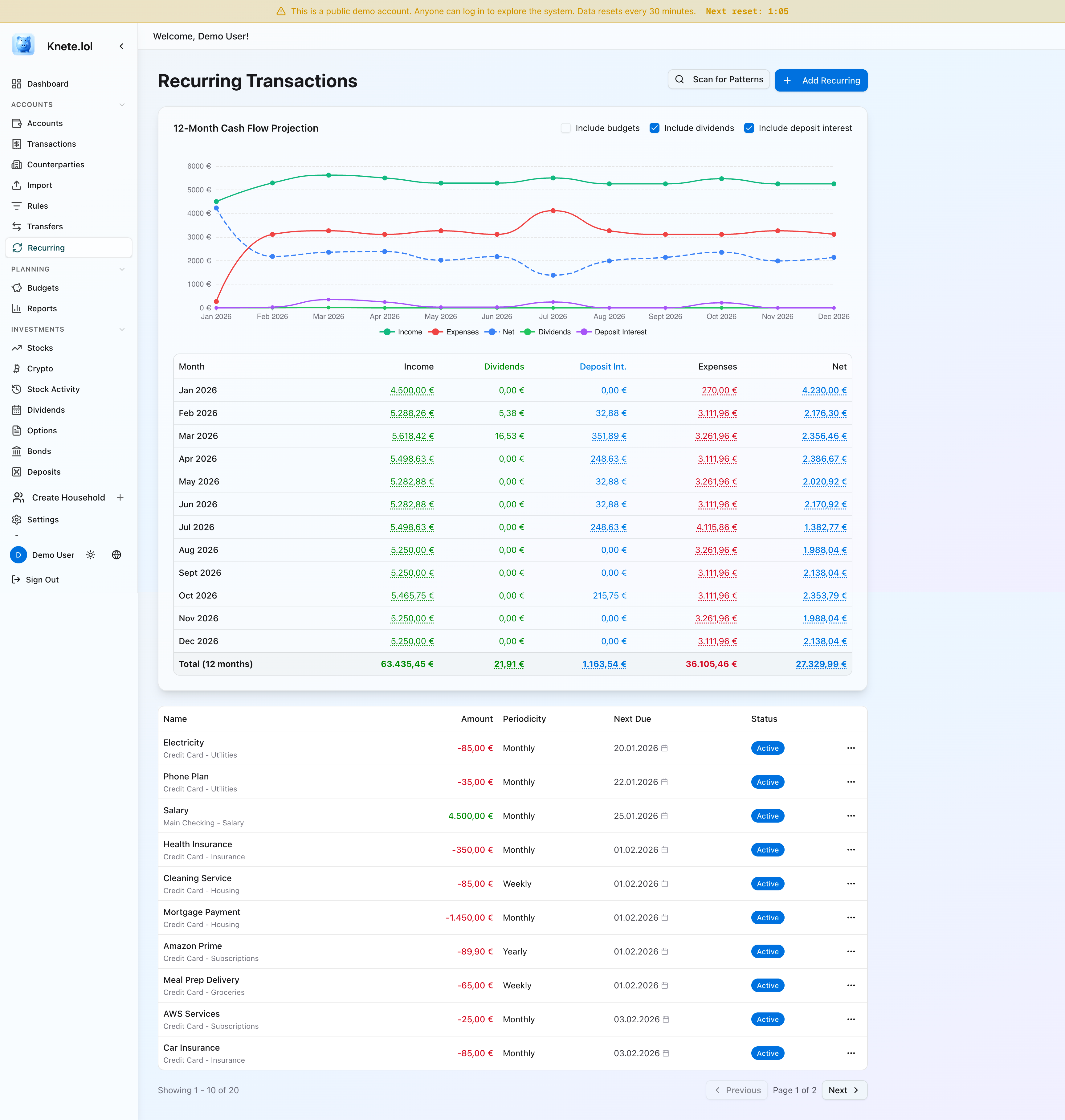Viewport: 1065px width, 1120px height.
Task: Open Jan 2026 income details link
Action: pyautogui.click(x=412, y=390)
